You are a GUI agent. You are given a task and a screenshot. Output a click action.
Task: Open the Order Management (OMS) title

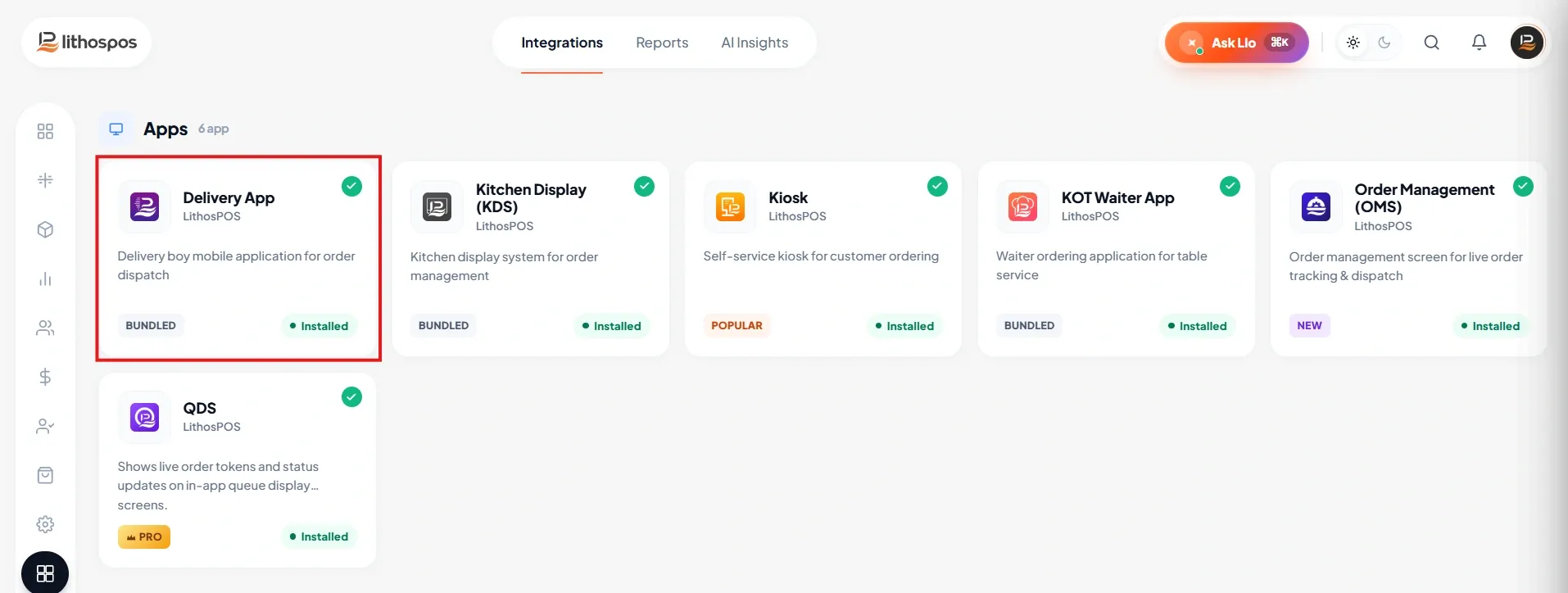(1424, 198)
